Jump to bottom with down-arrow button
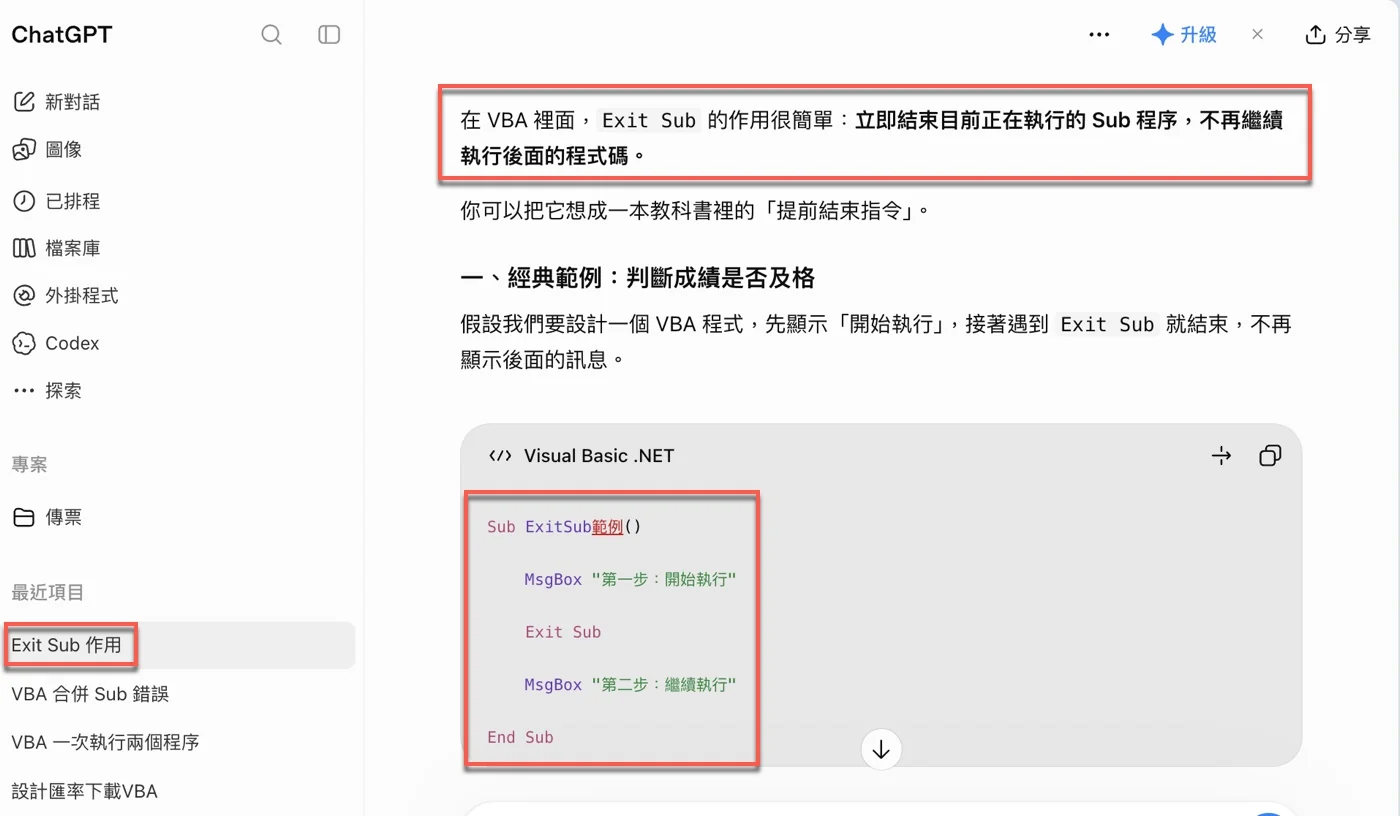 coord(881,749)
